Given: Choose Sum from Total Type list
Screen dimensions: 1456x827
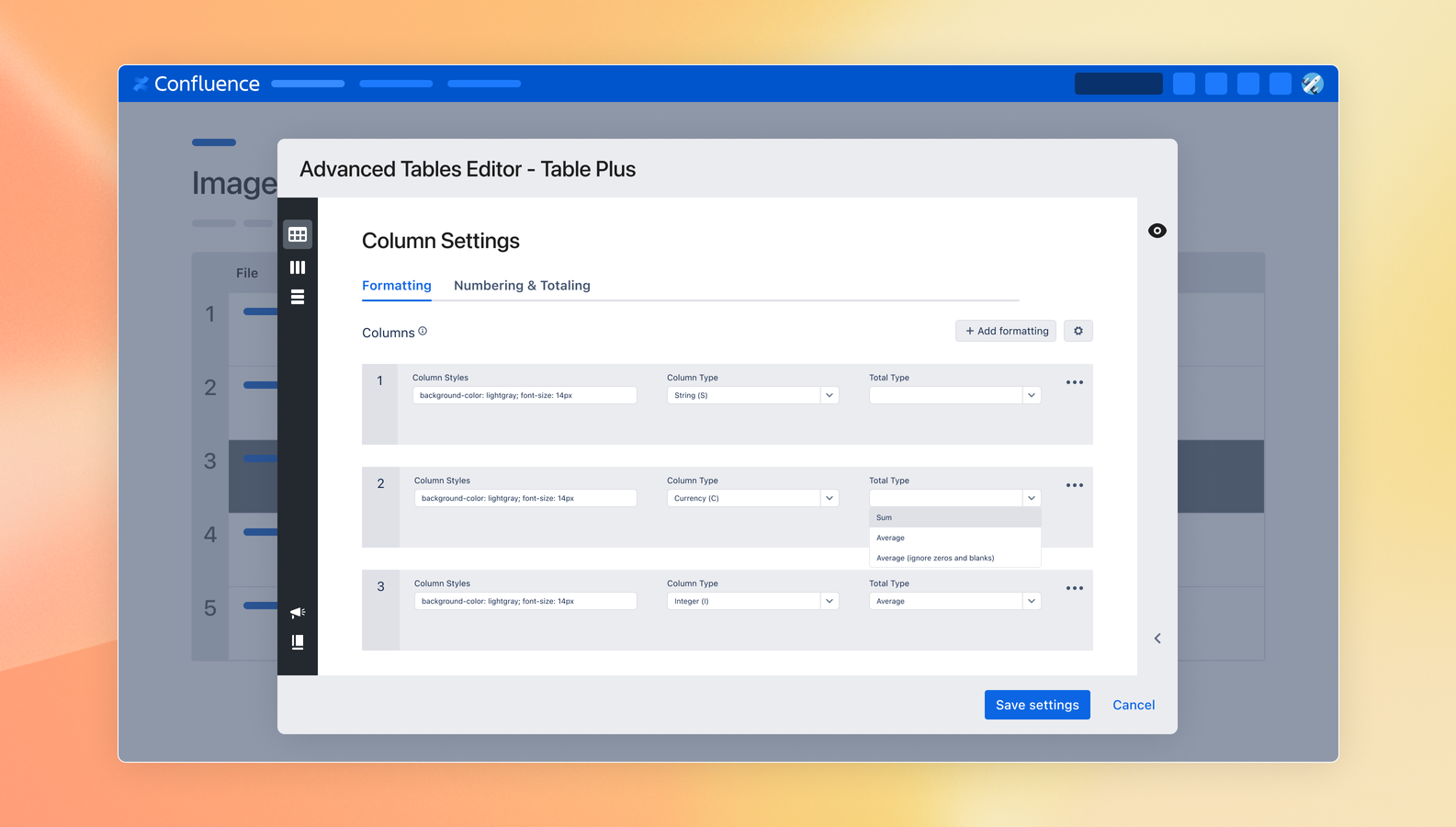Looking at the screenshot, I should (x=954, y=517).
